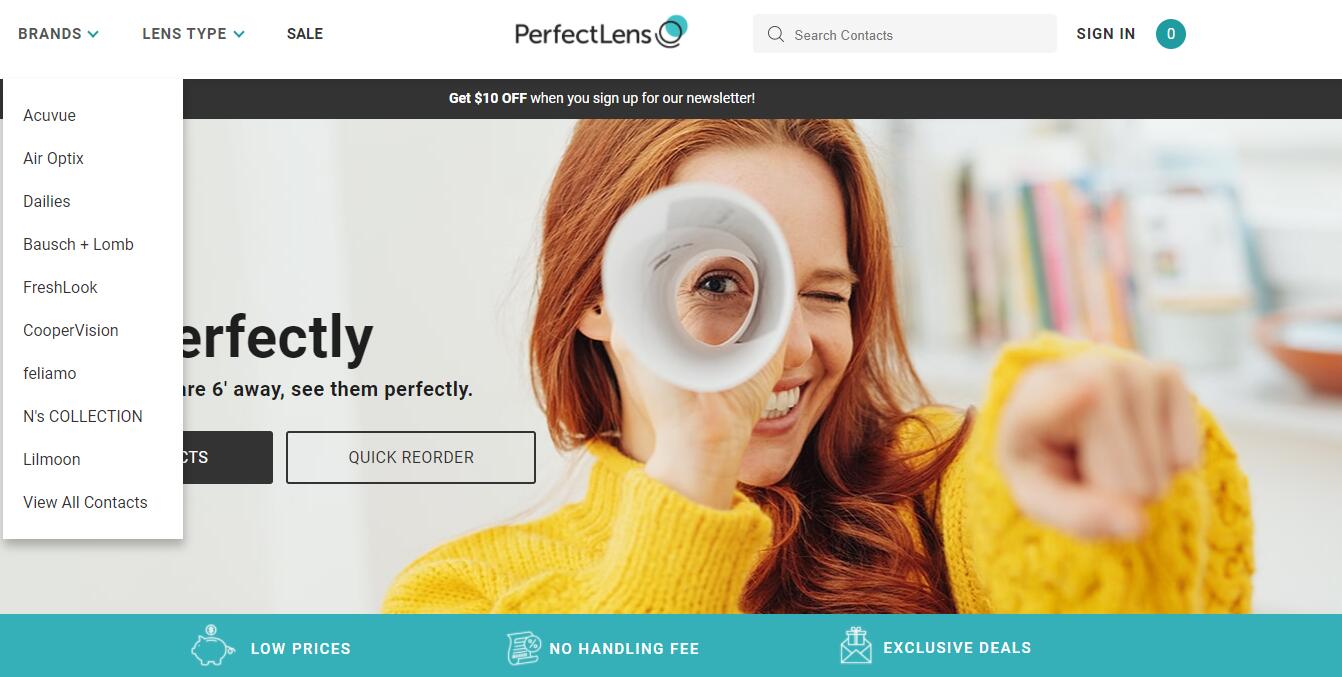Click the Exclusive Deals envelope icon
The height and width of the screenshot is (677, 1342).
tap(855, 645)
